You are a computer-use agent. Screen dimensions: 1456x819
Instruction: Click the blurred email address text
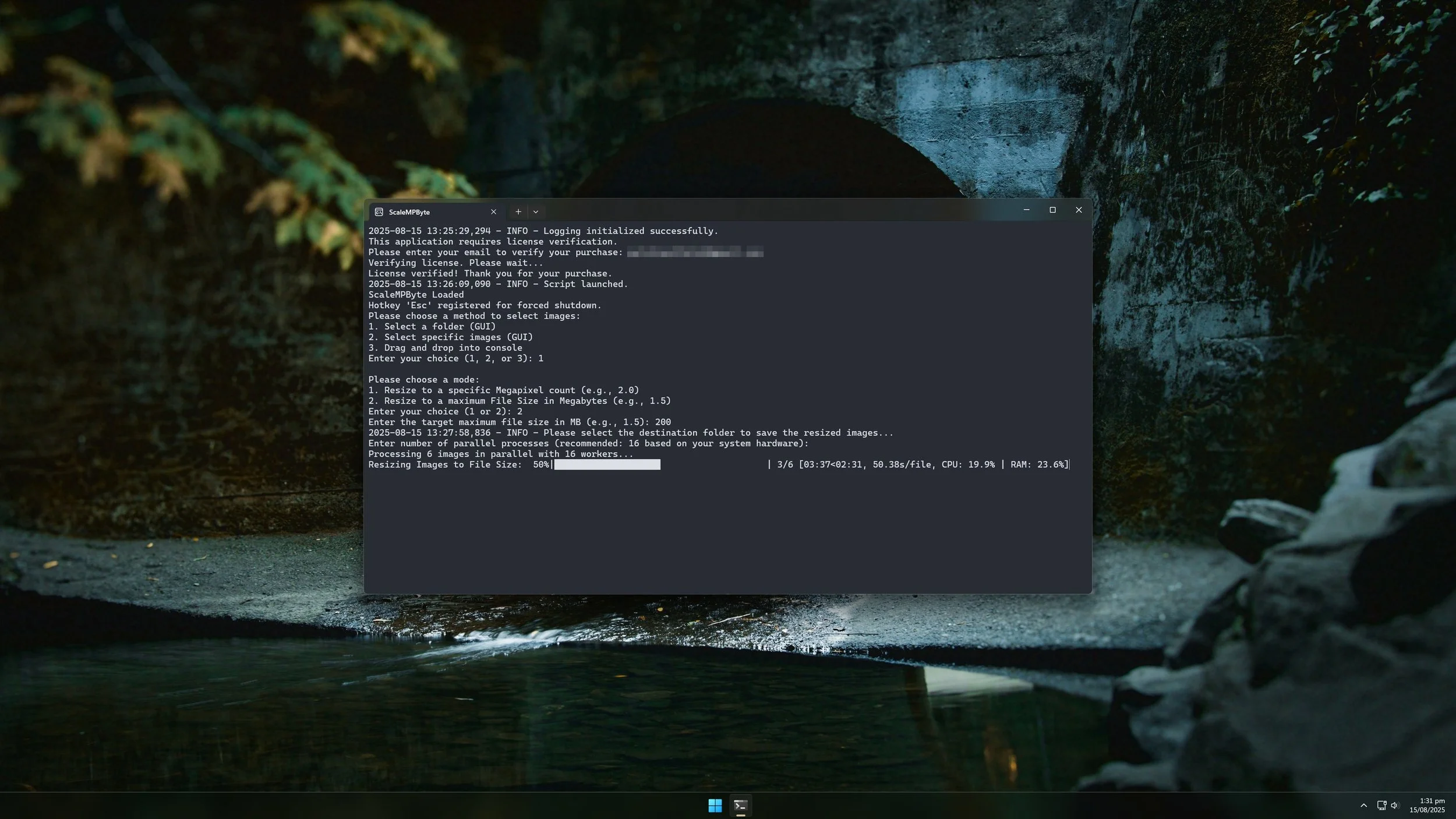694,252
